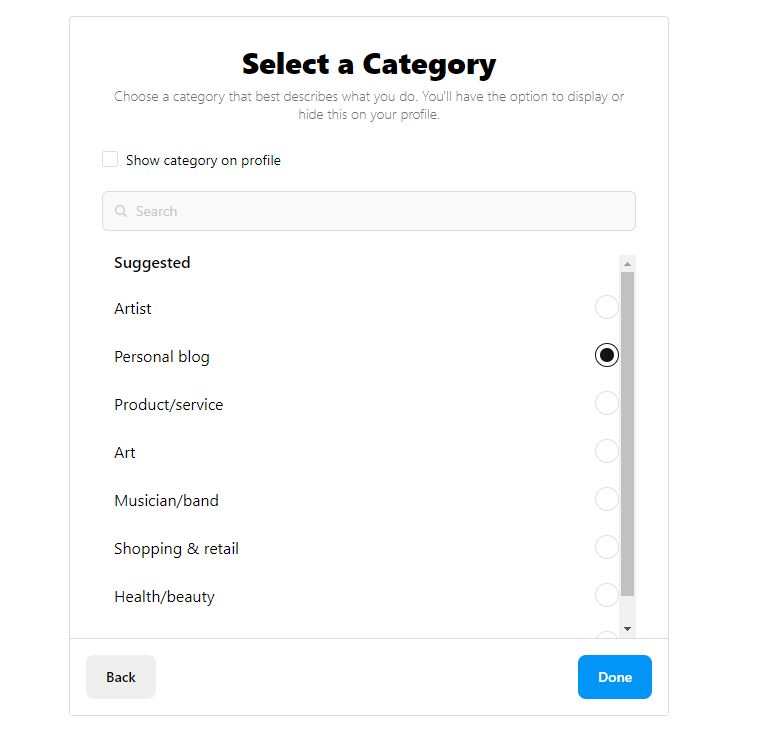Select the Health/beauty radio button

607,595
